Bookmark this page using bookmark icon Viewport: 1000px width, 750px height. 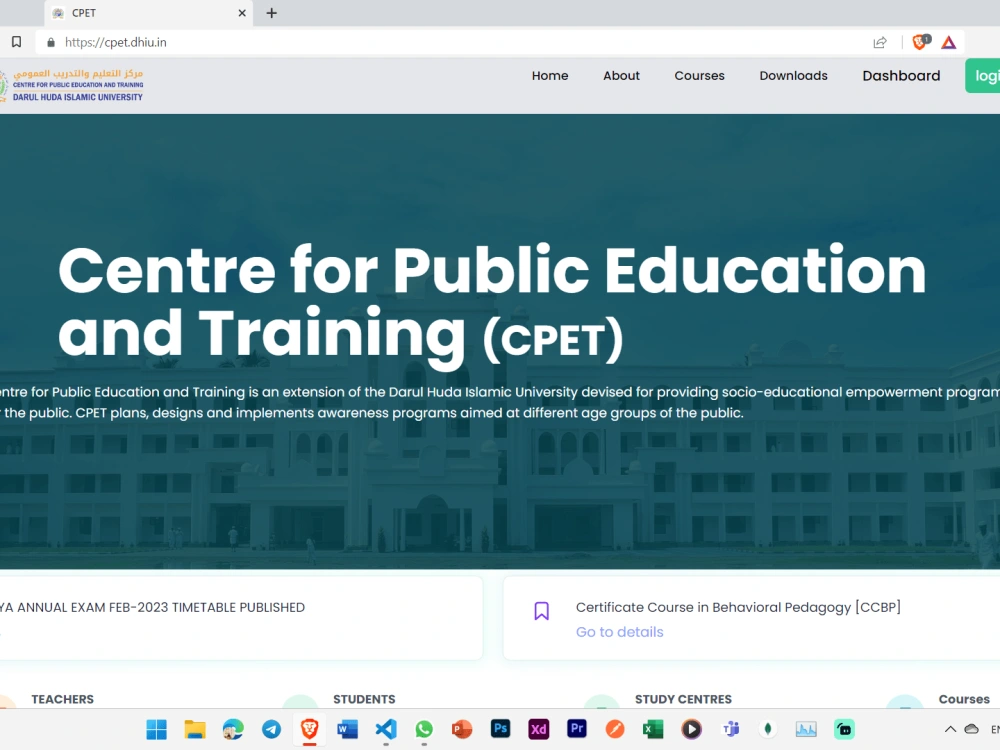(17, 42)
